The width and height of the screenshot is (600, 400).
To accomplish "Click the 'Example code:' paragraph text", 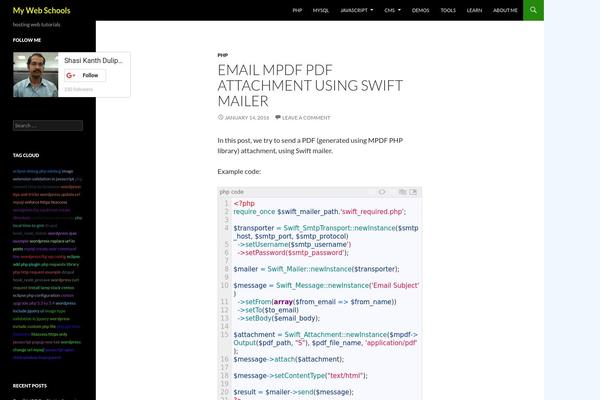I will click(239, 171).
